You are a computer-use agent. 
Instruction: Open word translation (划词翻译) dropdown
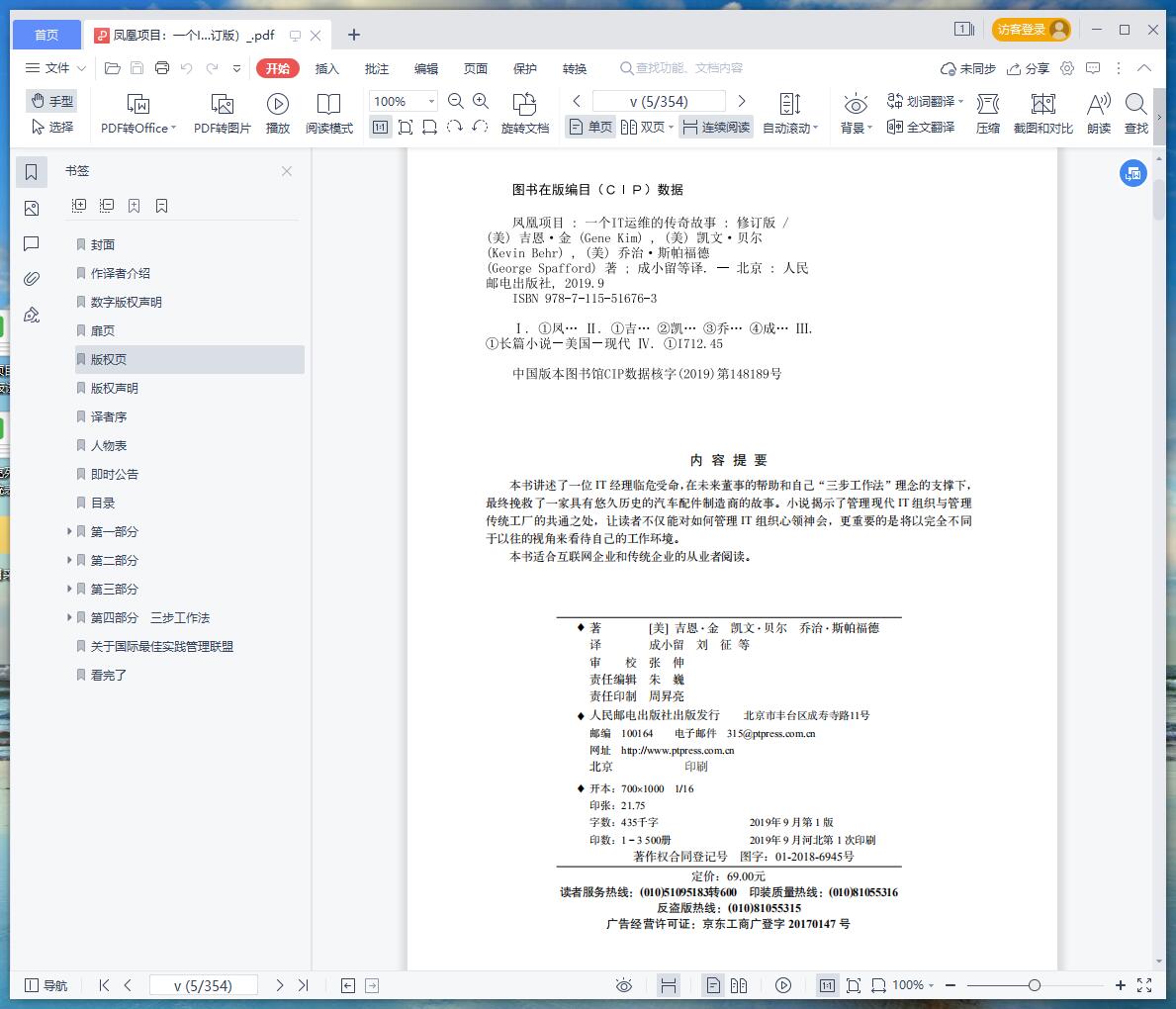(925, 101)
